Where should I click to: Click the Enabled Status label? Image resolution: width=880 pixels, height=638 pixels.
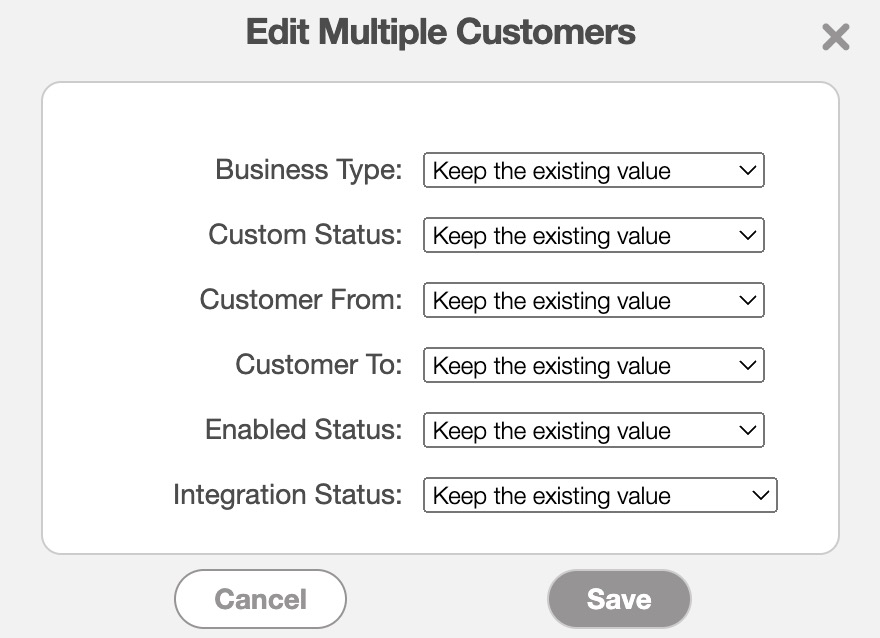[x=303, y=430]
